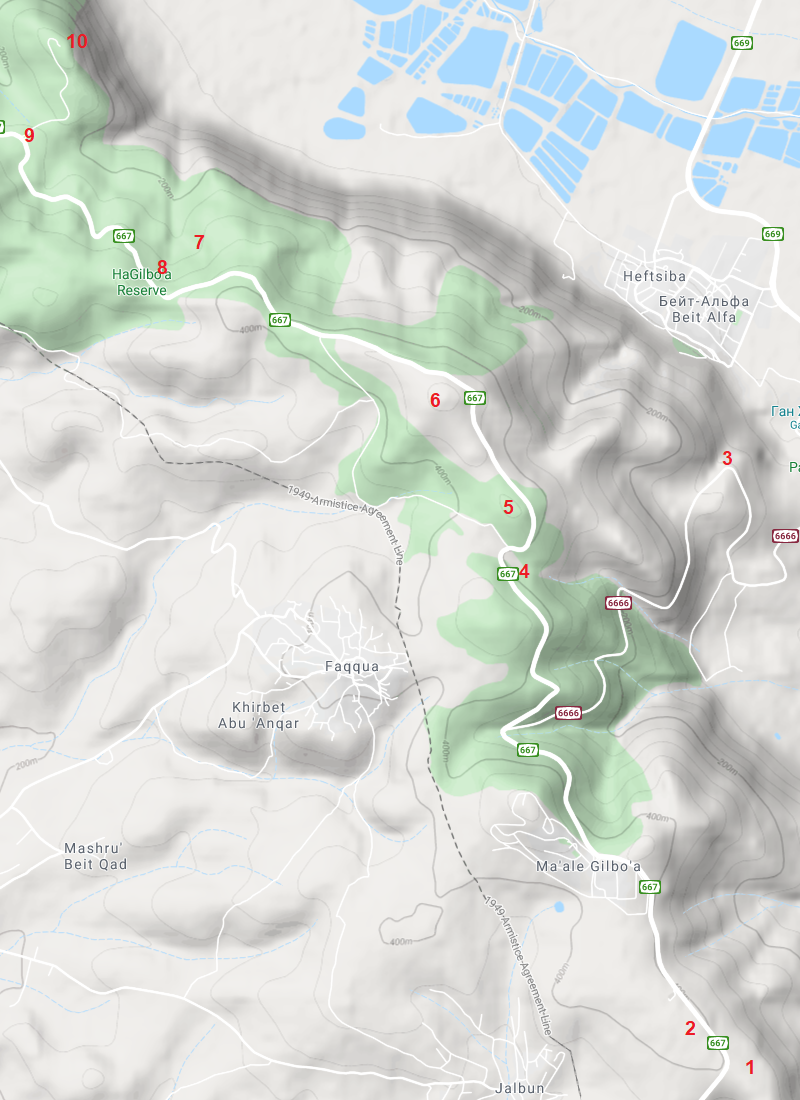The image size is (800, 1100).
Task: Click red waypoint number 5
Action: pyautogui.click(x=508, y=507)
